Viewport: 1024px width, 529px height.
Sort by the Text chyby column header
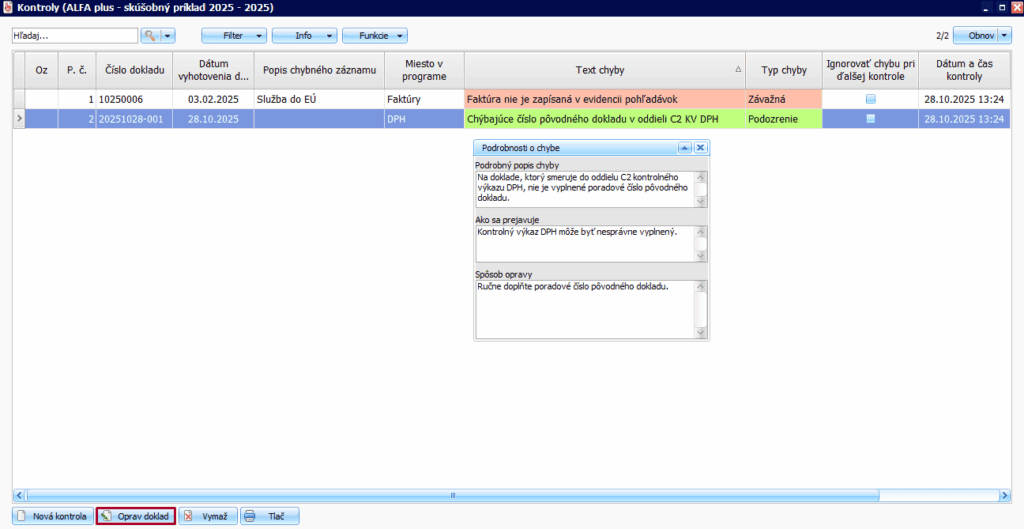pyautogui.click(x=600, y=70)
